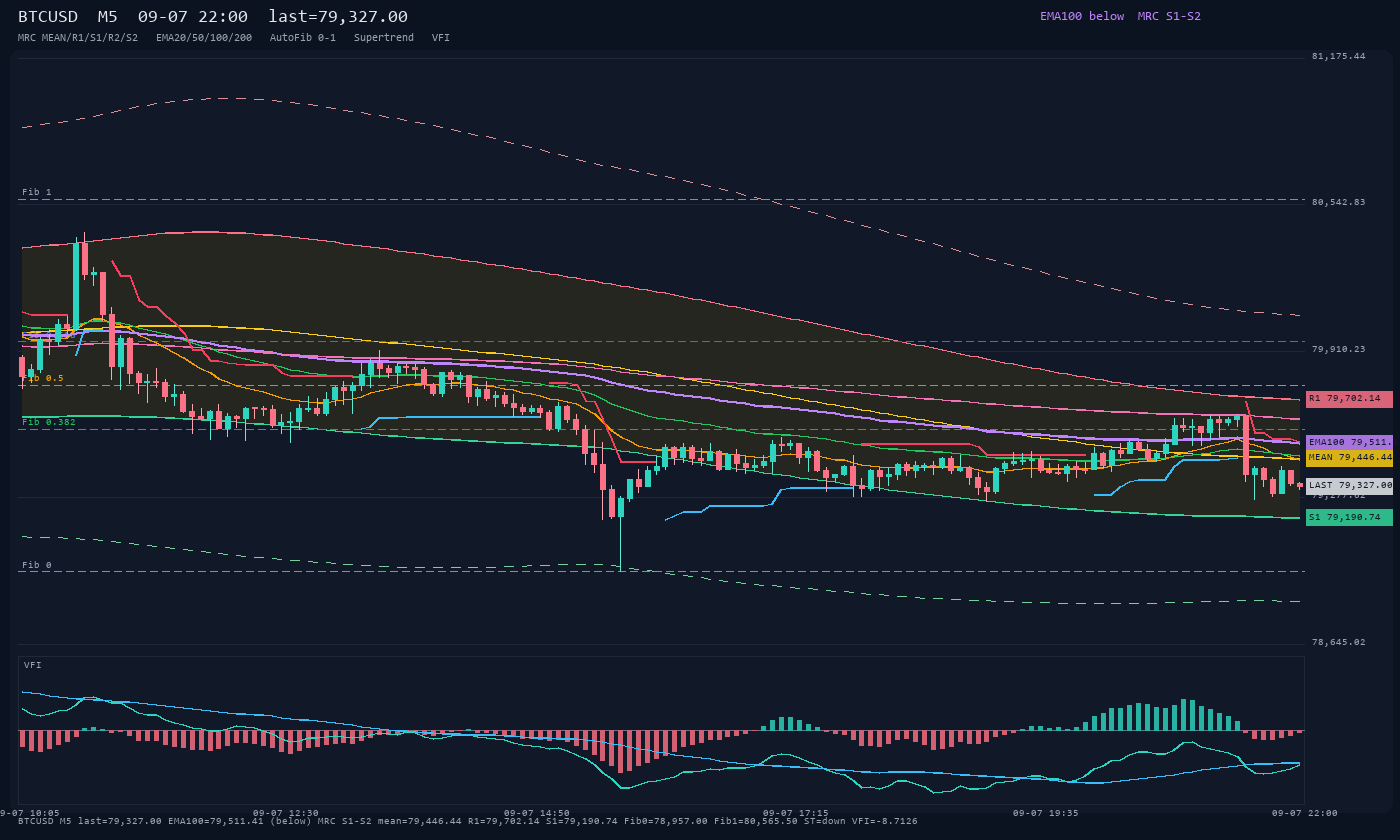Click the "Fib 0" level label
Screen dimensions: 1400x840
click(37, 565)
